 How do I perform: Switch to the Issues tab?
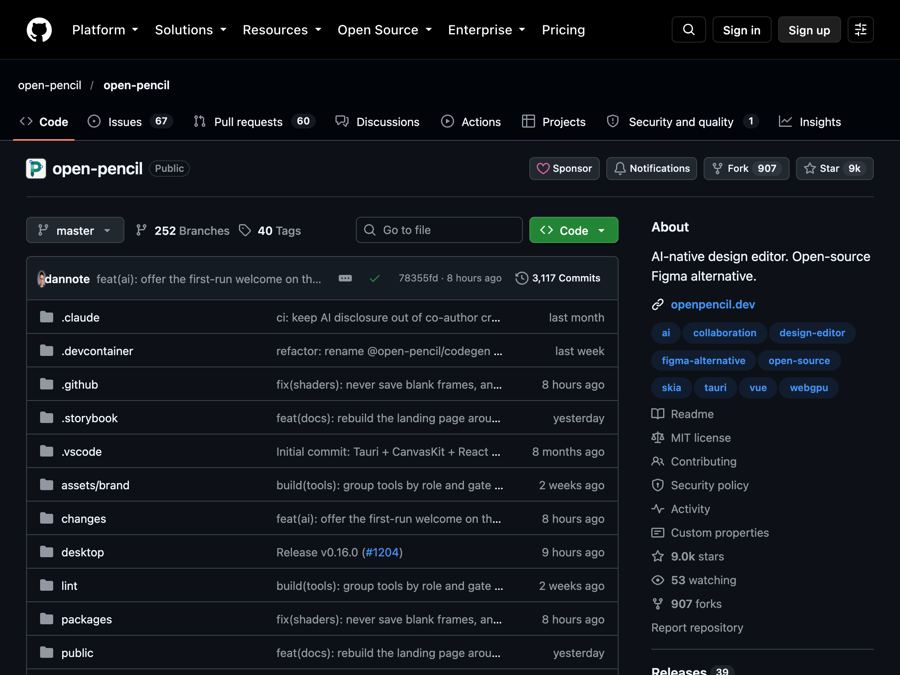[x=129, y=122]
